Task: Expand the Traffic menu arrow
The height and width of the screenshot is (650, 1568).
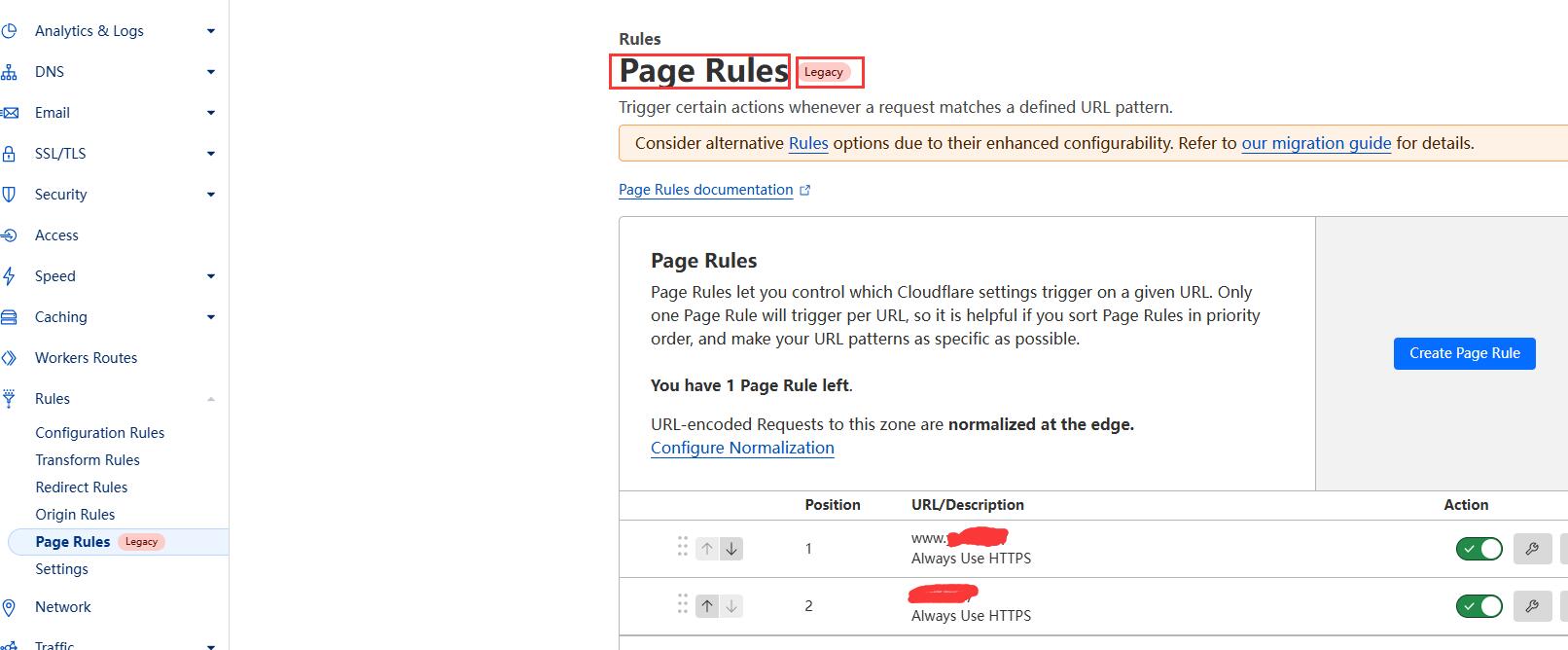Action: (x=211, y=645)
